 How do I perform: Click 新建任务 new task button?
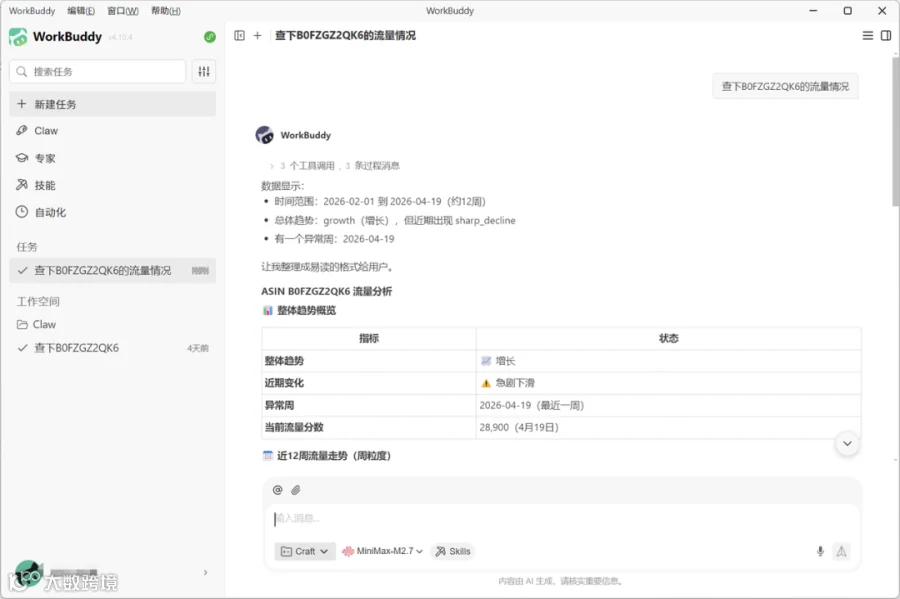pos(112,104)
